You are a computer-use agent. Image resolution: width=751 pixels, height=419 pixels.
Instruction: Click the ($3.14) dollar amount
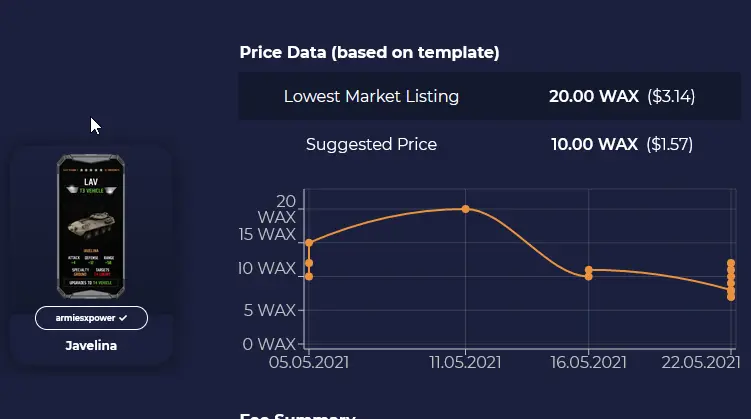[671, 96]
